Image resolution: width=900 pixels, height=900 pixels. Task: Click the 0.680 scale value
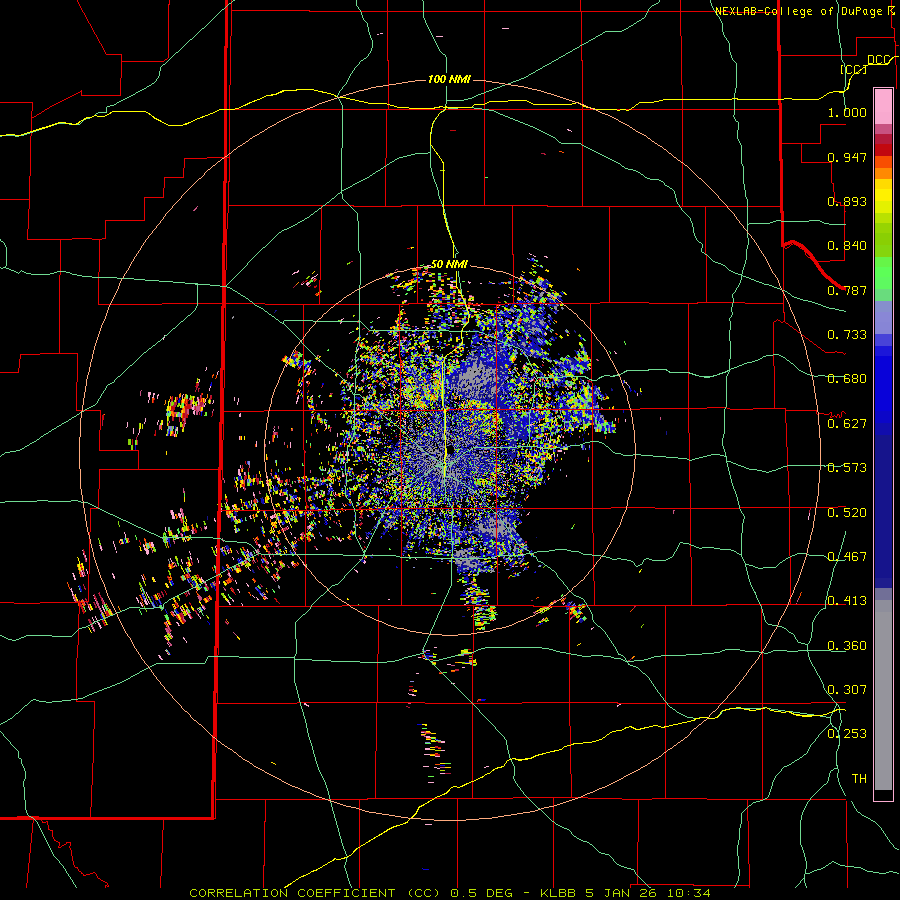coord(847,379)
